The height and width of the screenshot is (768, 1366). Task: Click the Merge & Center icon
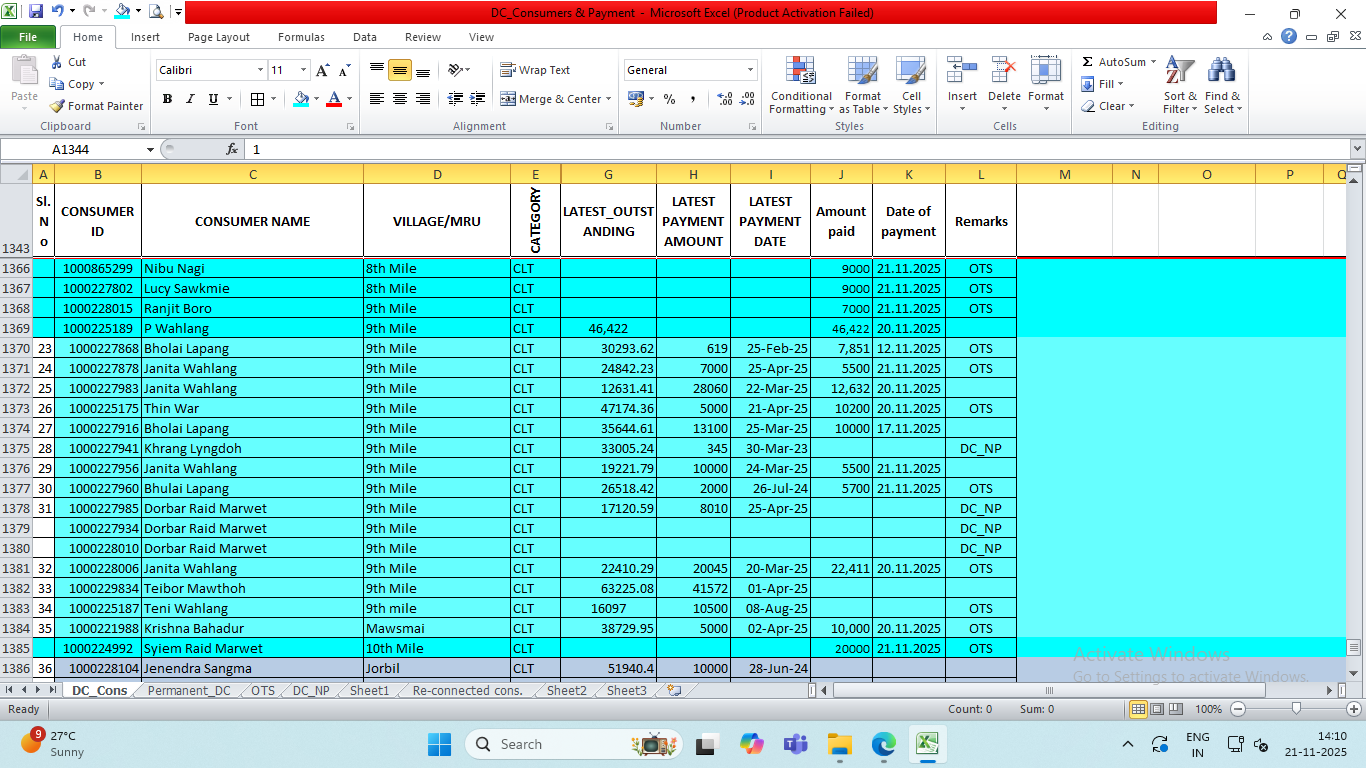[x=508, y=99]
